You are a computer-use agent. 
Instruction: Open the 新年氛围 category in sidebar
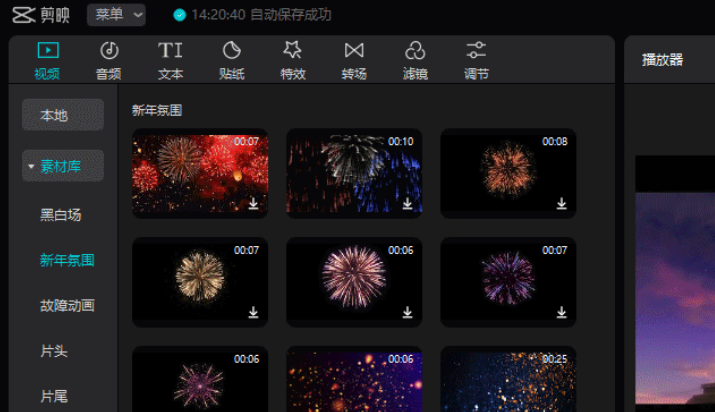coord(67,260)
